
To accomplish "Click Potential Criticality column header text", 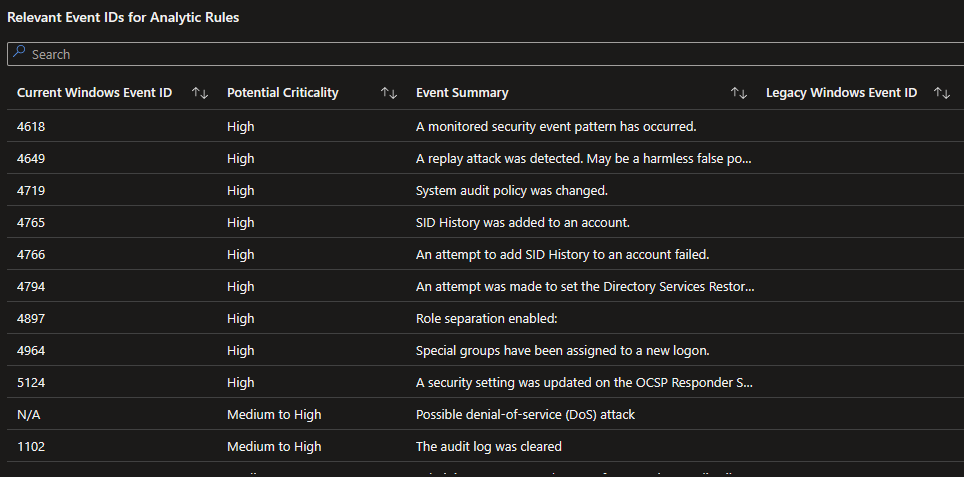I will pyautogui.click(x=282, y=93).
